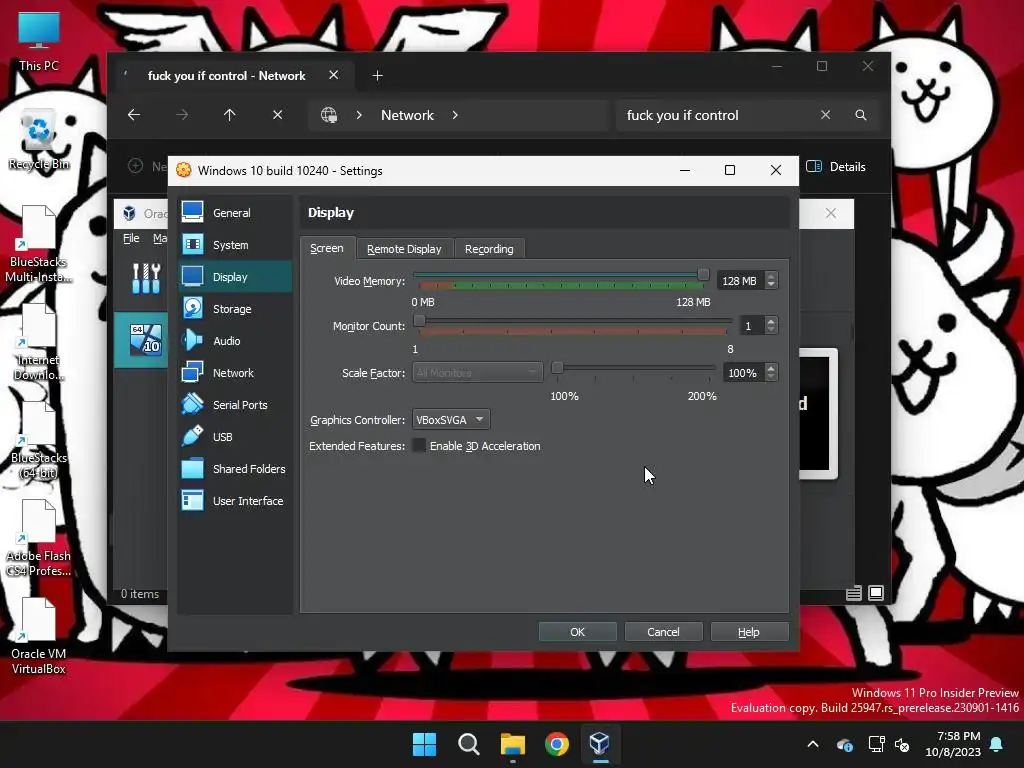Close the fuck you if control File Explorer tab

click(334, 75)
